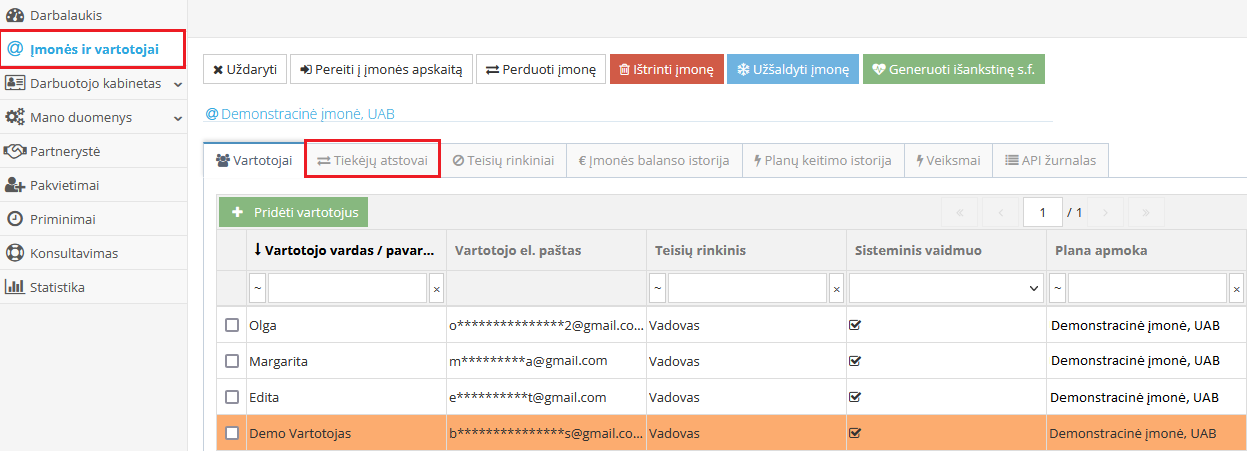Tick the checkbox for Olga
This screenshot has width=1249, height=457.
(x=232, y=325)
